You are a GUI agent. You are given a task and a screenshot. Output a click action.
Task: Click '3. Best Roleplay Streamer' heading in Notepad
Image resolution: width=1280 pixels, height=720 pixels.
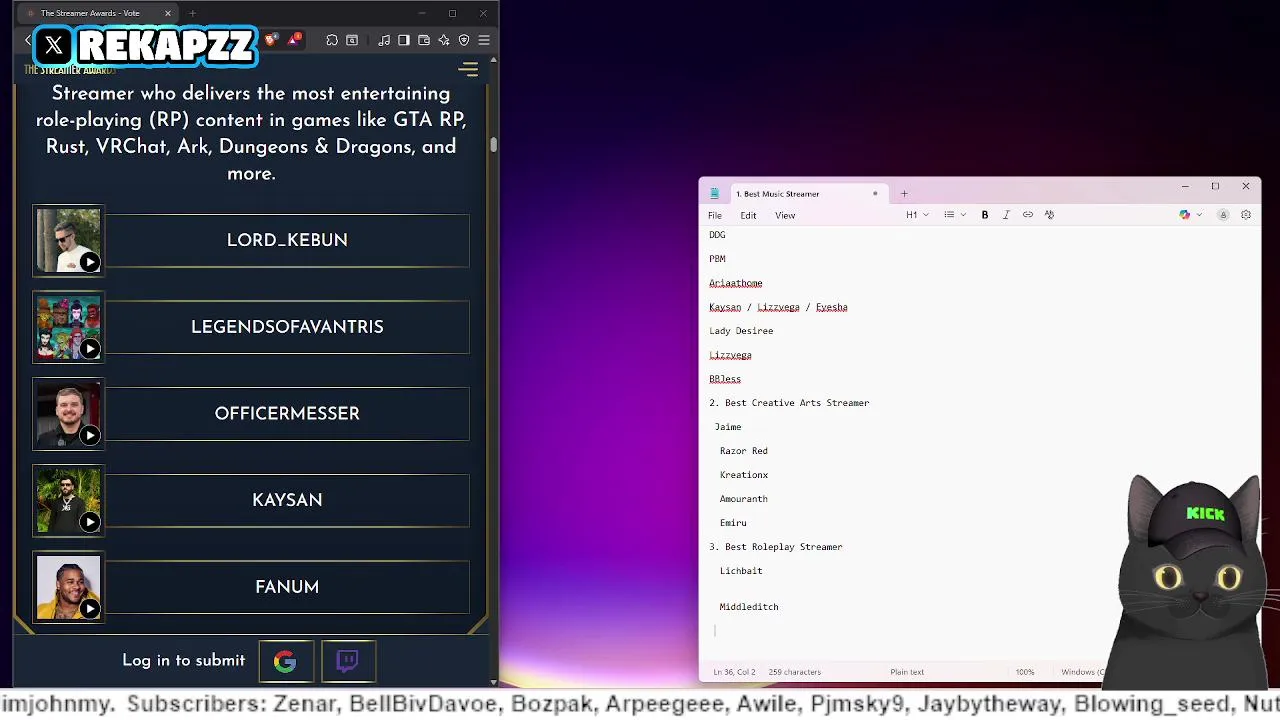(776, 547)
